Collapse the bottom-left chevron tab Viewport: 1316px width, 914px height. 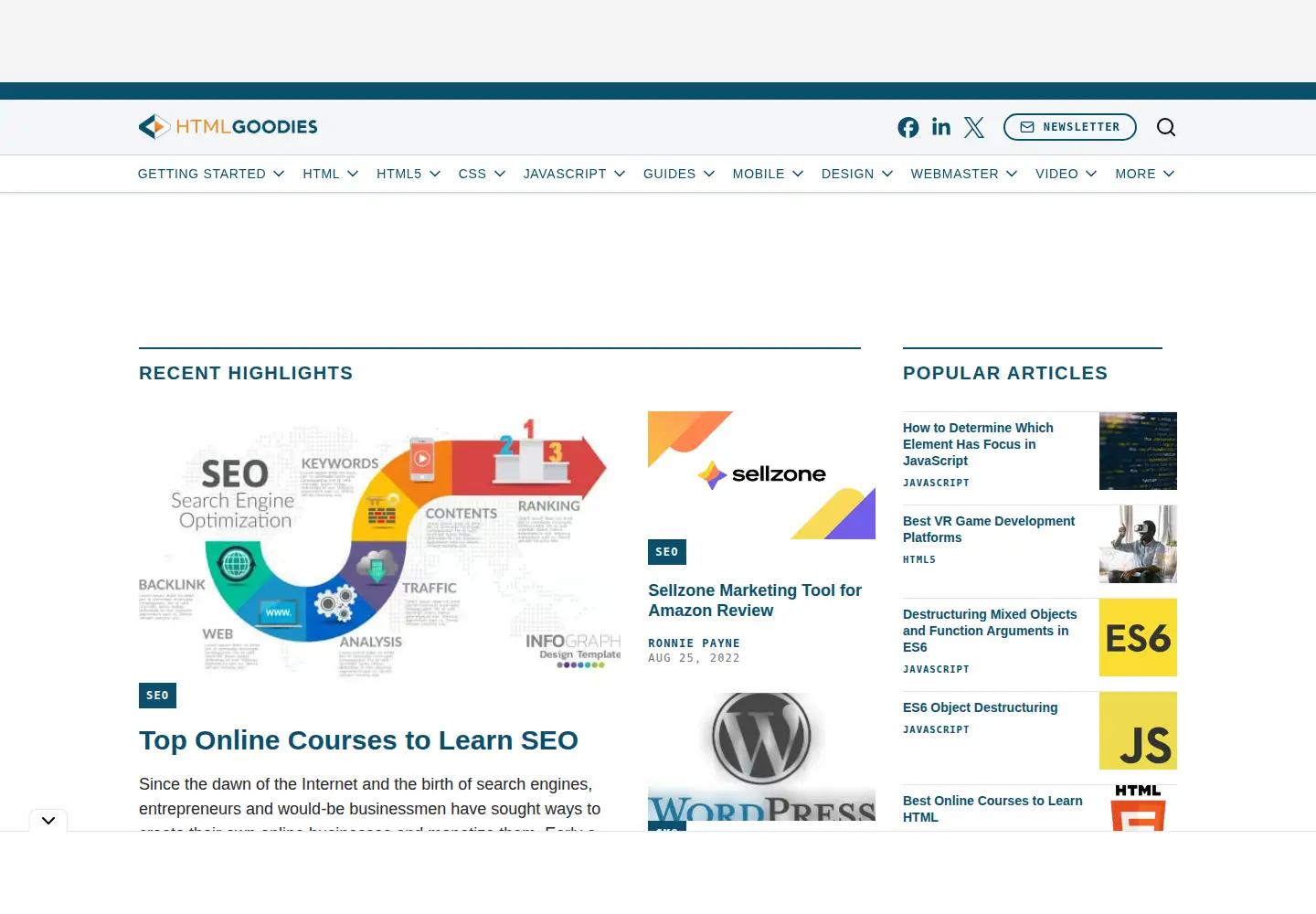(48, 821)
